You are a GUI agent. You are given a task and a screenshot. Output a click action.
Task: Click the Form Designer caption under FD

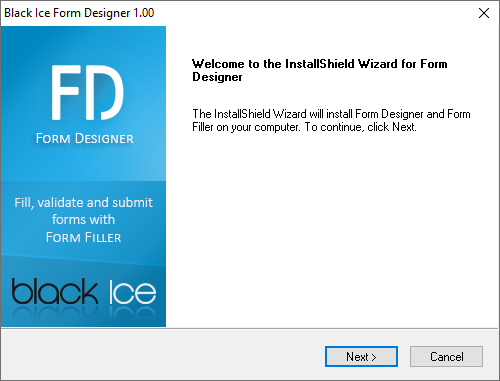(x=84, y=138)
